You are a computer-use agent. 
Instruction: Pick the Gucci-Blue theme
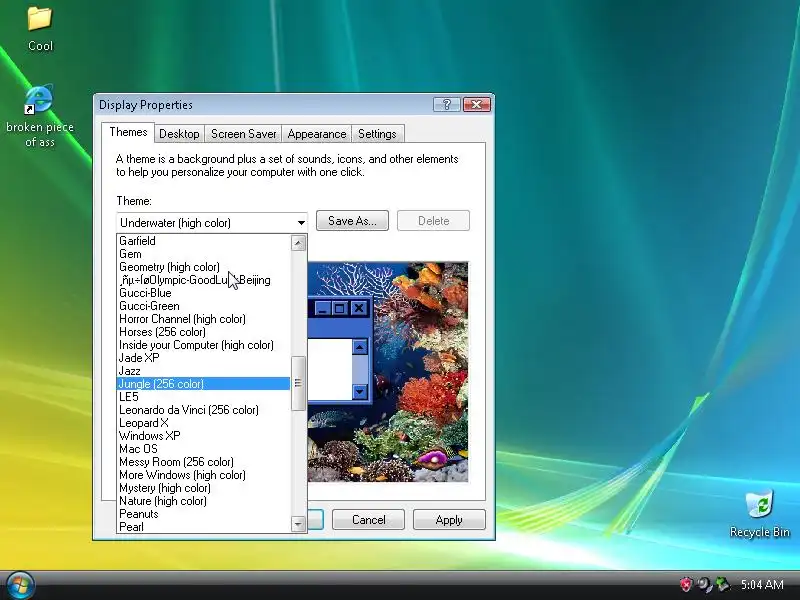[x=204, y=293]
